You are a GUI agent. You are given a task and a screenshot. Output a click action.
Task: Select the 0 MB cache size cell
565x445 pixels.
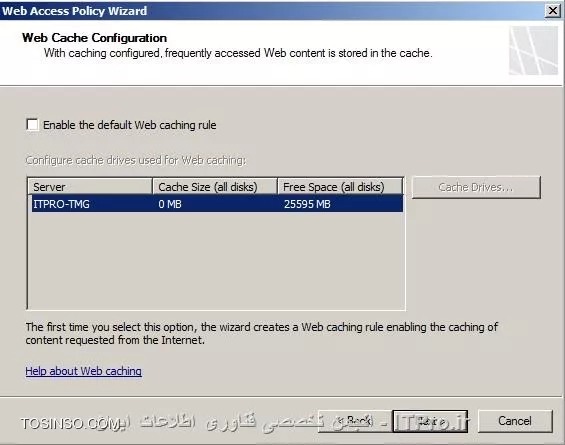point(170,204)
